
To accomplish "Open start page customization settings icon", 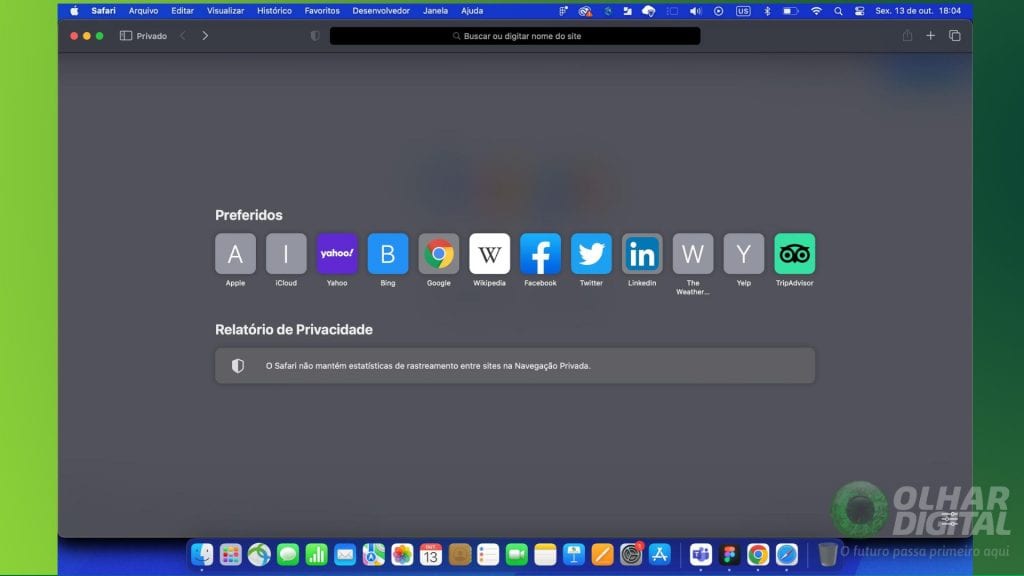I will [950, 520].
